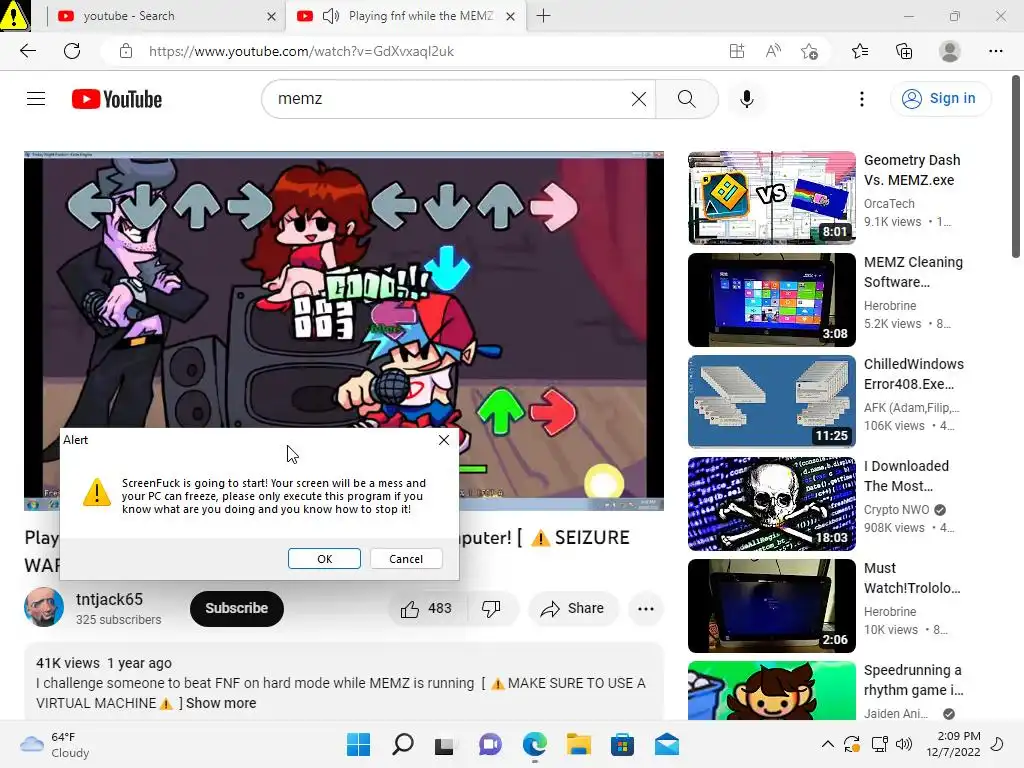Clear the YouTube search box text
The width and height of the screenshot is (1024, 768).
click(x=639, y=99)
